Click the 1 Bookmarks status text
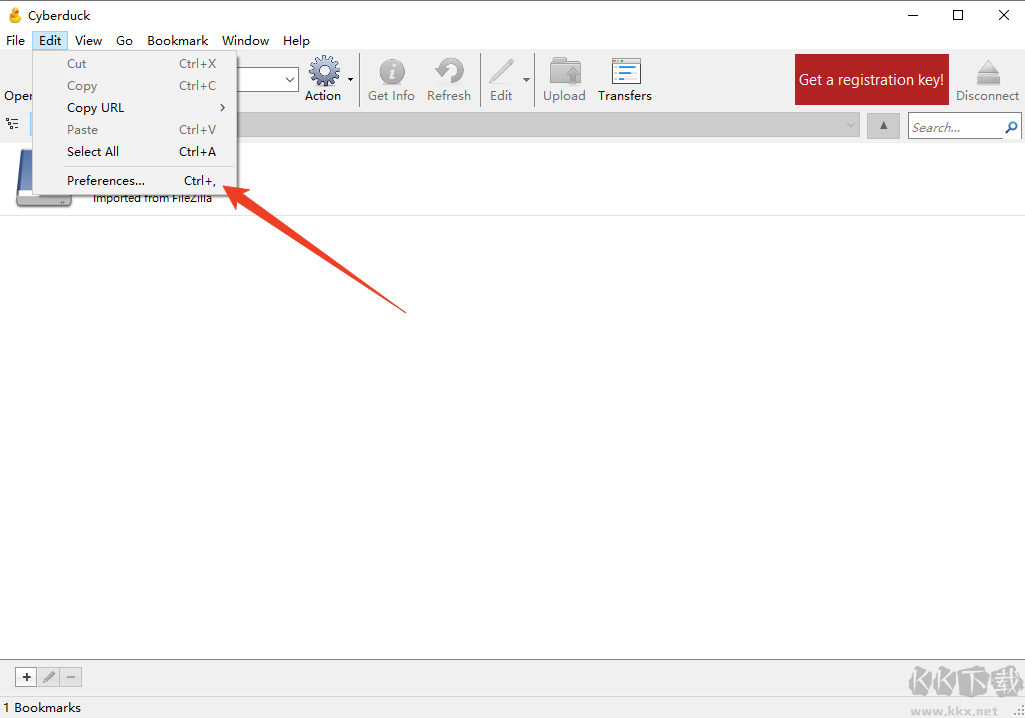The height and width of the screenshot is (718, 1025). click(x=42, y=708)
